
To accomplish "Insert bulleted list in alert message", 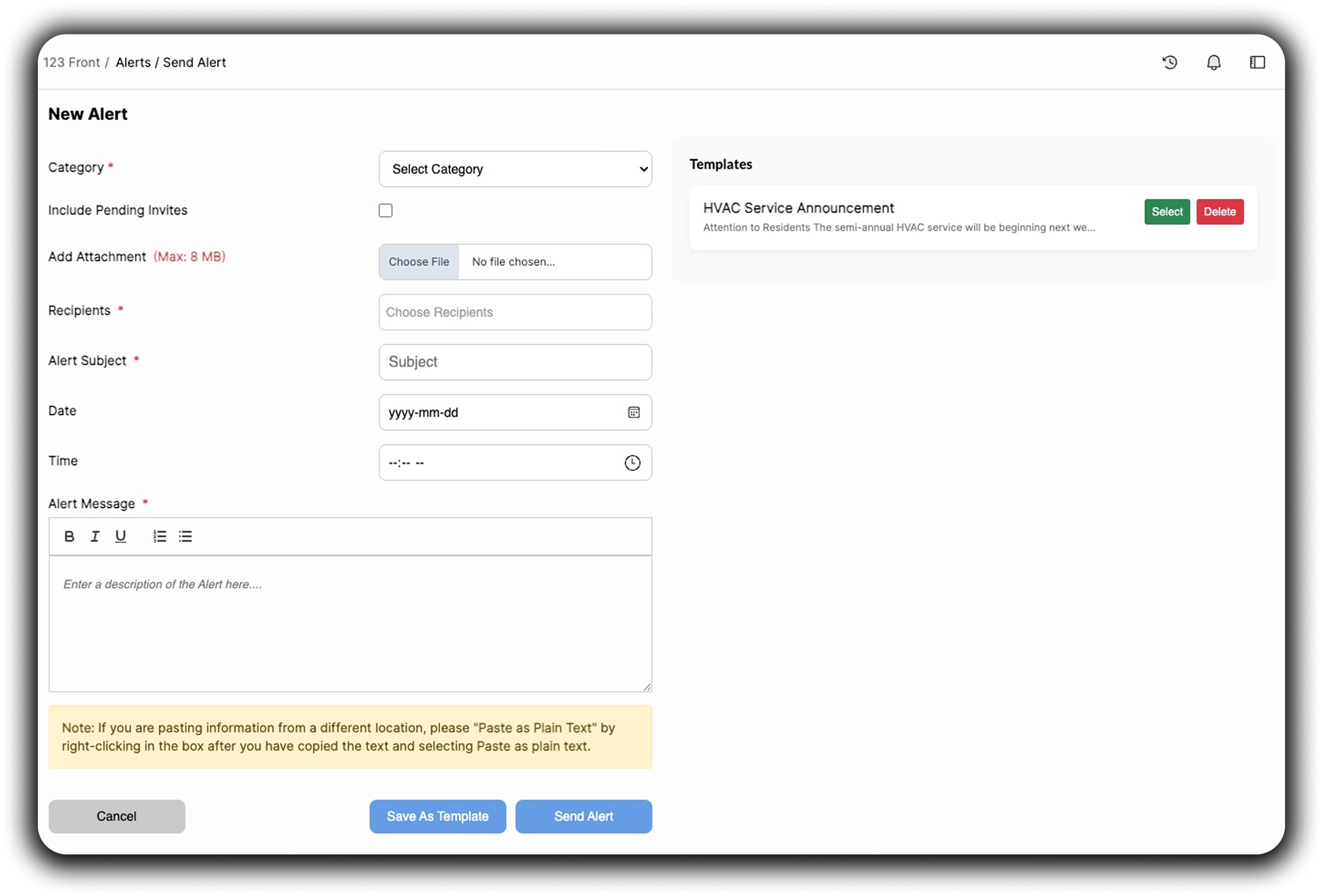I will coord(185,536).
